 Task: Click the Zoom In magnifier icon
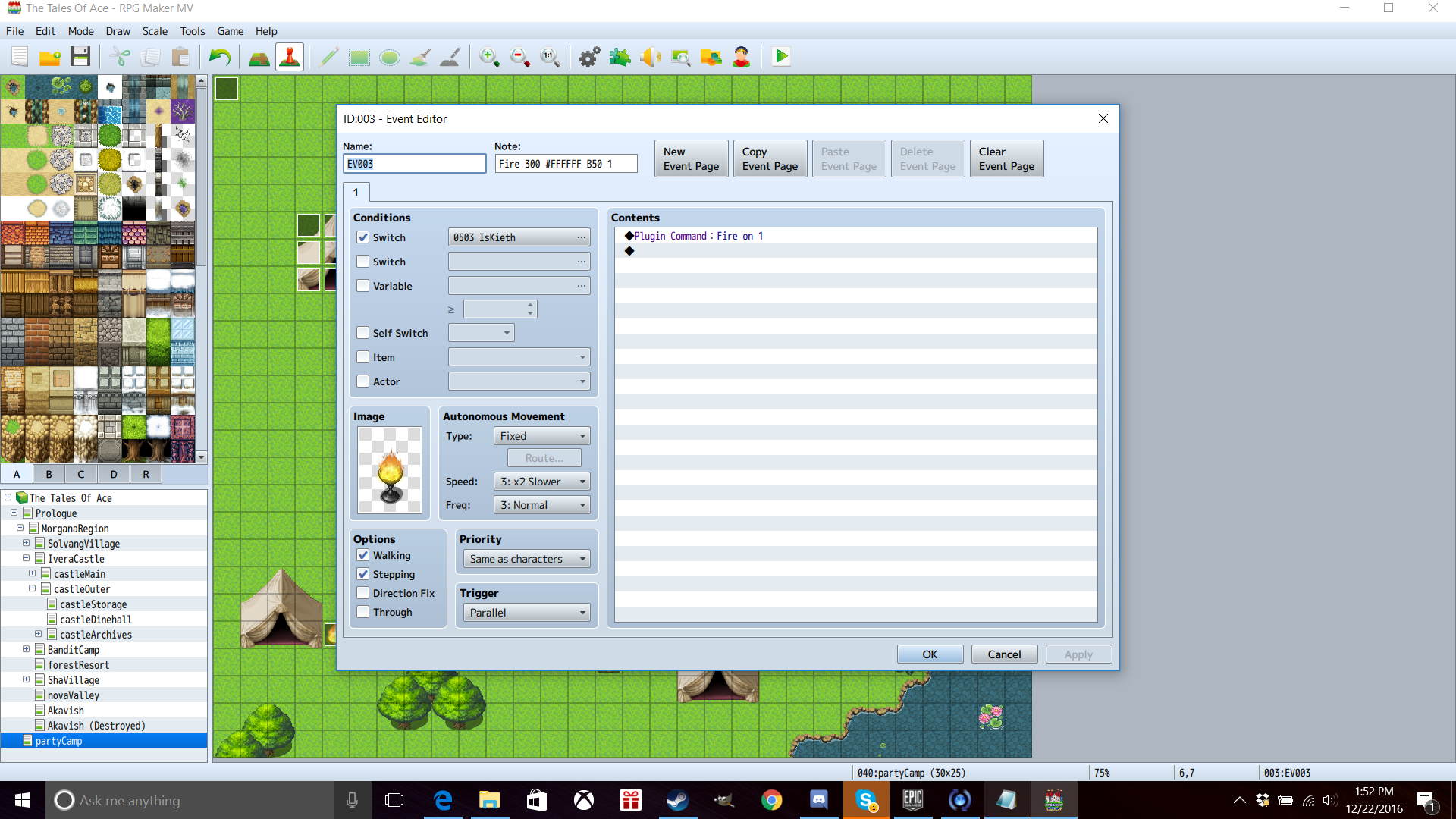[489, 57]
